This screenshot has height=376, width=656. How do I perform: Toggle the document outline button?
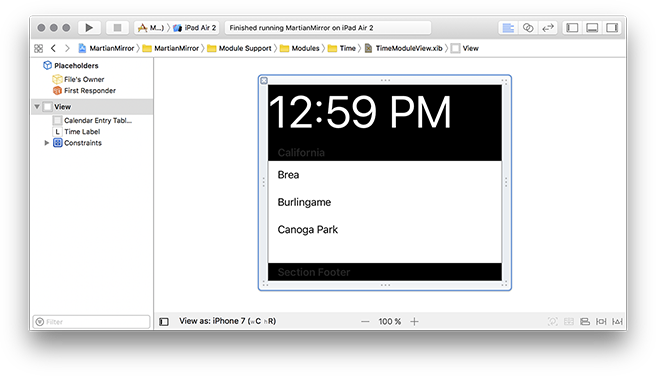[x=164, y=322]
